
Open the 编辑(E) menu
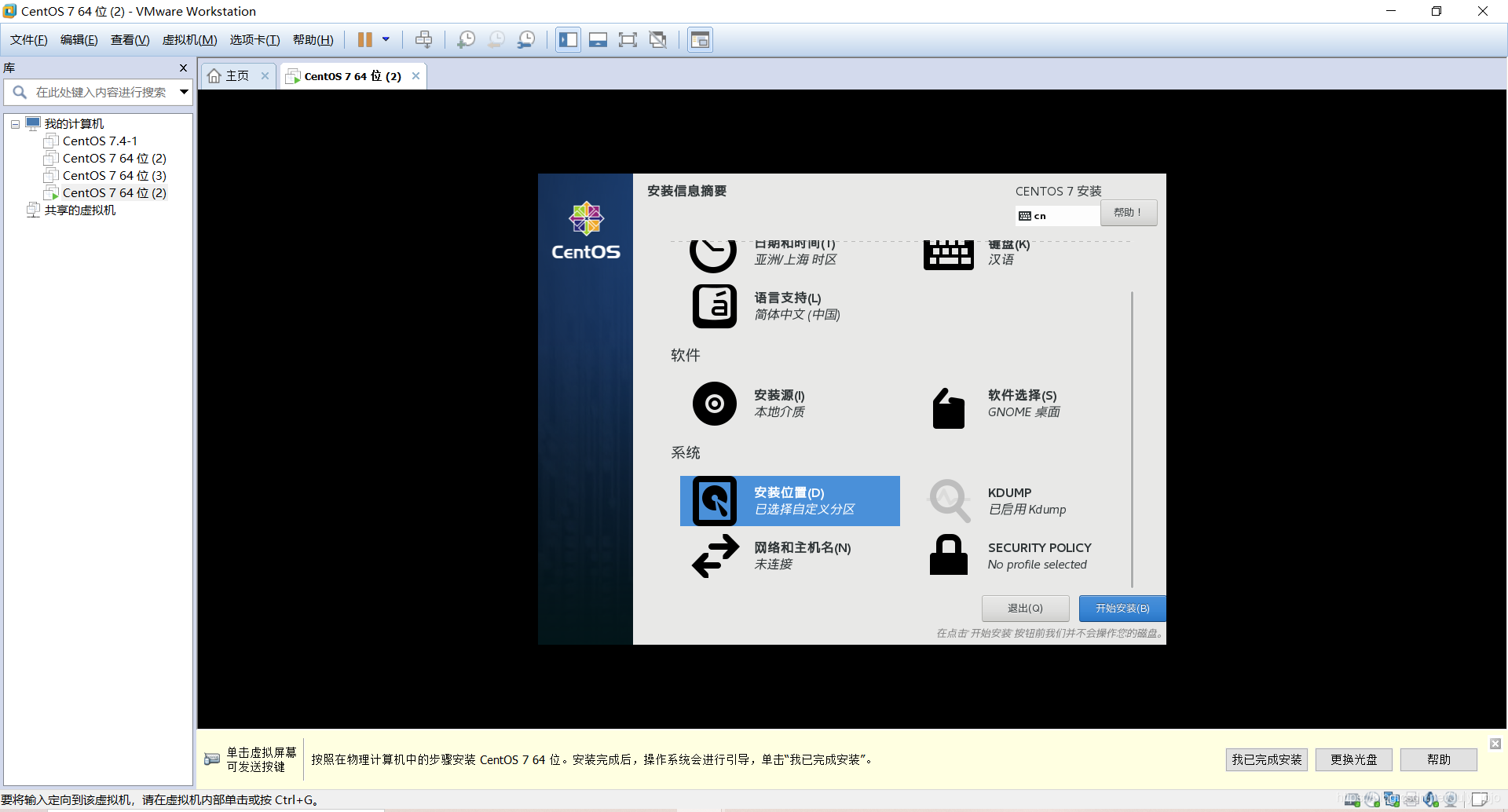[x=79, y=40]
